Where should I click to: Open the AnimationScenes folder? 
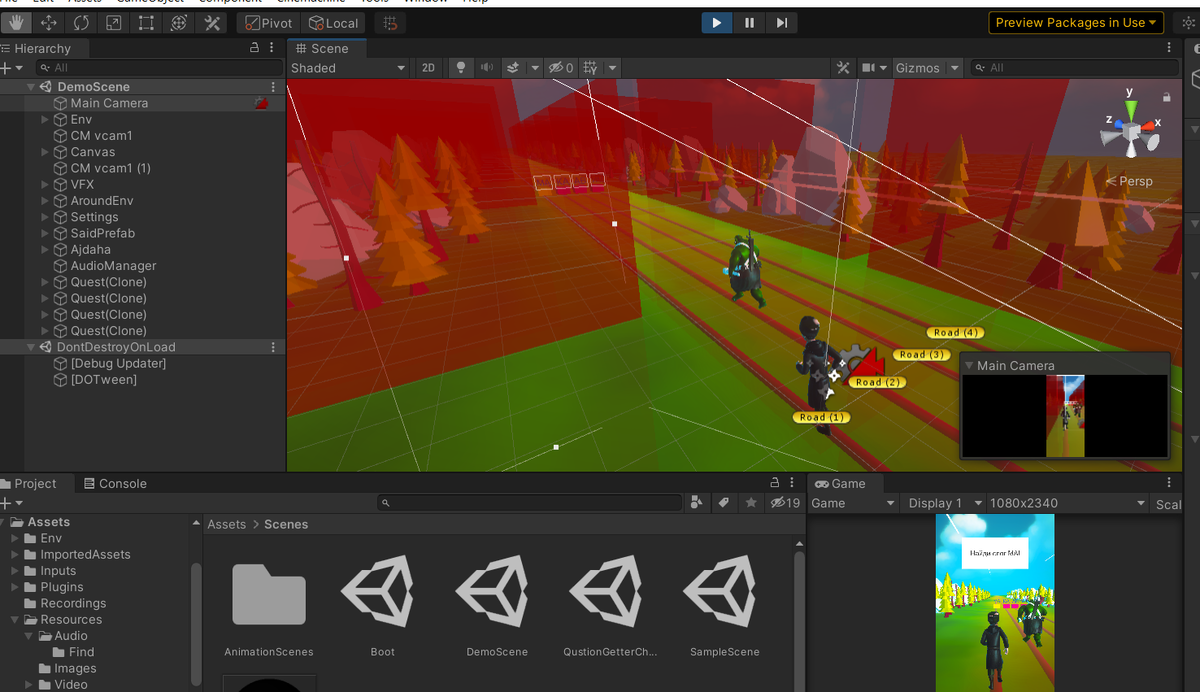pos(269,606)
